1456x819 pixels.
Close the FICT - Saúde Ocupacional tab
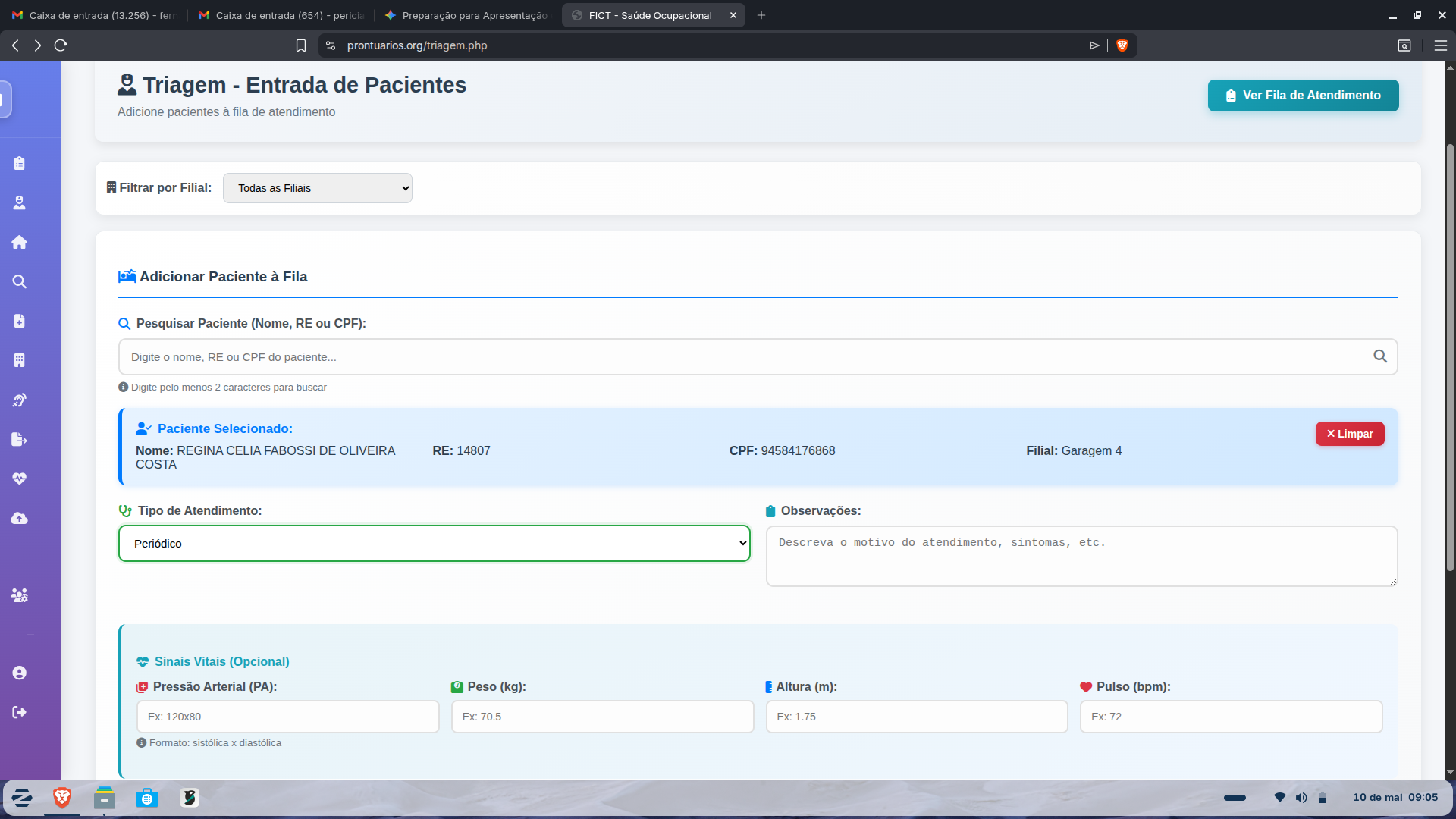(x=733, y=15)
